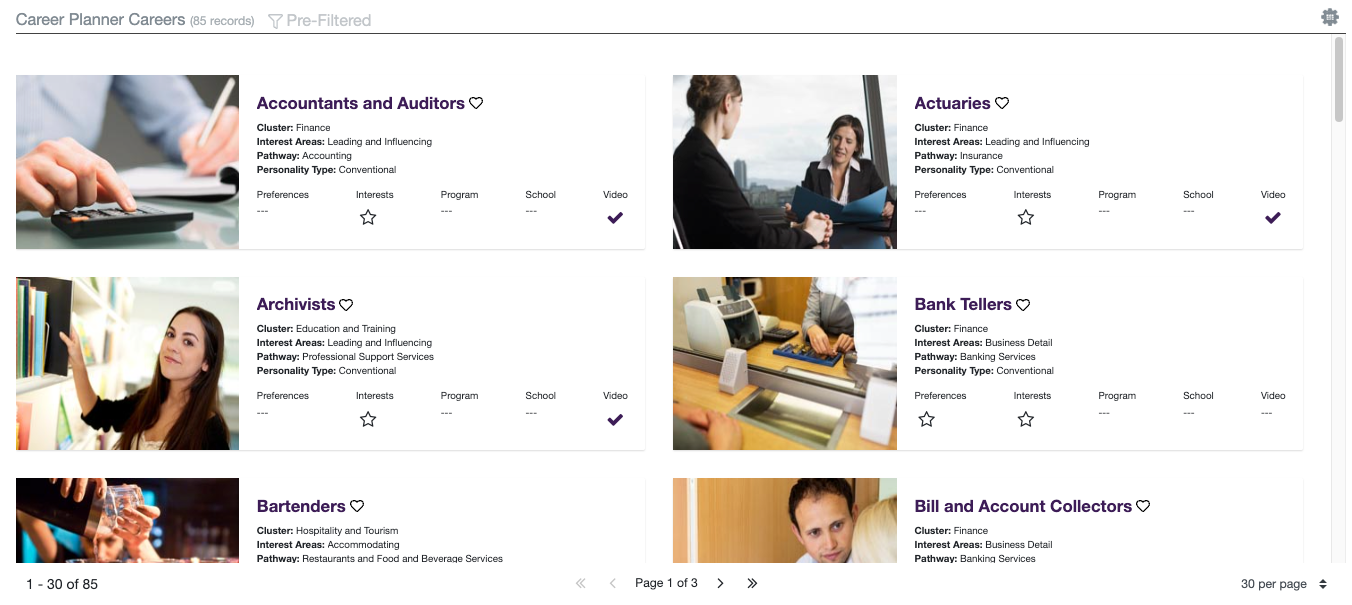
Task: Click the vertical scrollbar thumb
Action: coord(1339,80)
